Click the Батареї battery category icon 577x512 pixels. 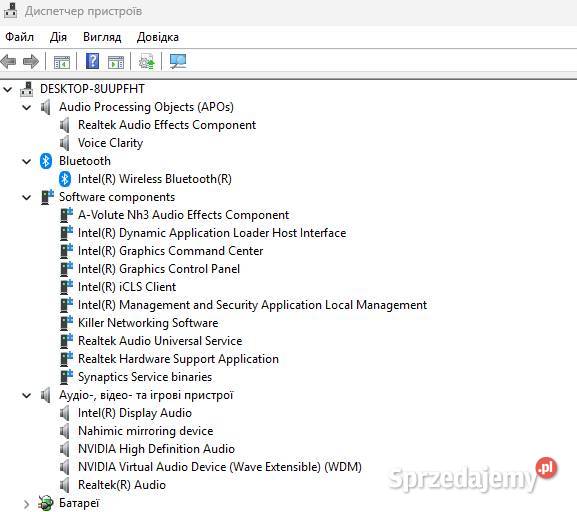click(x=46, y=503)
